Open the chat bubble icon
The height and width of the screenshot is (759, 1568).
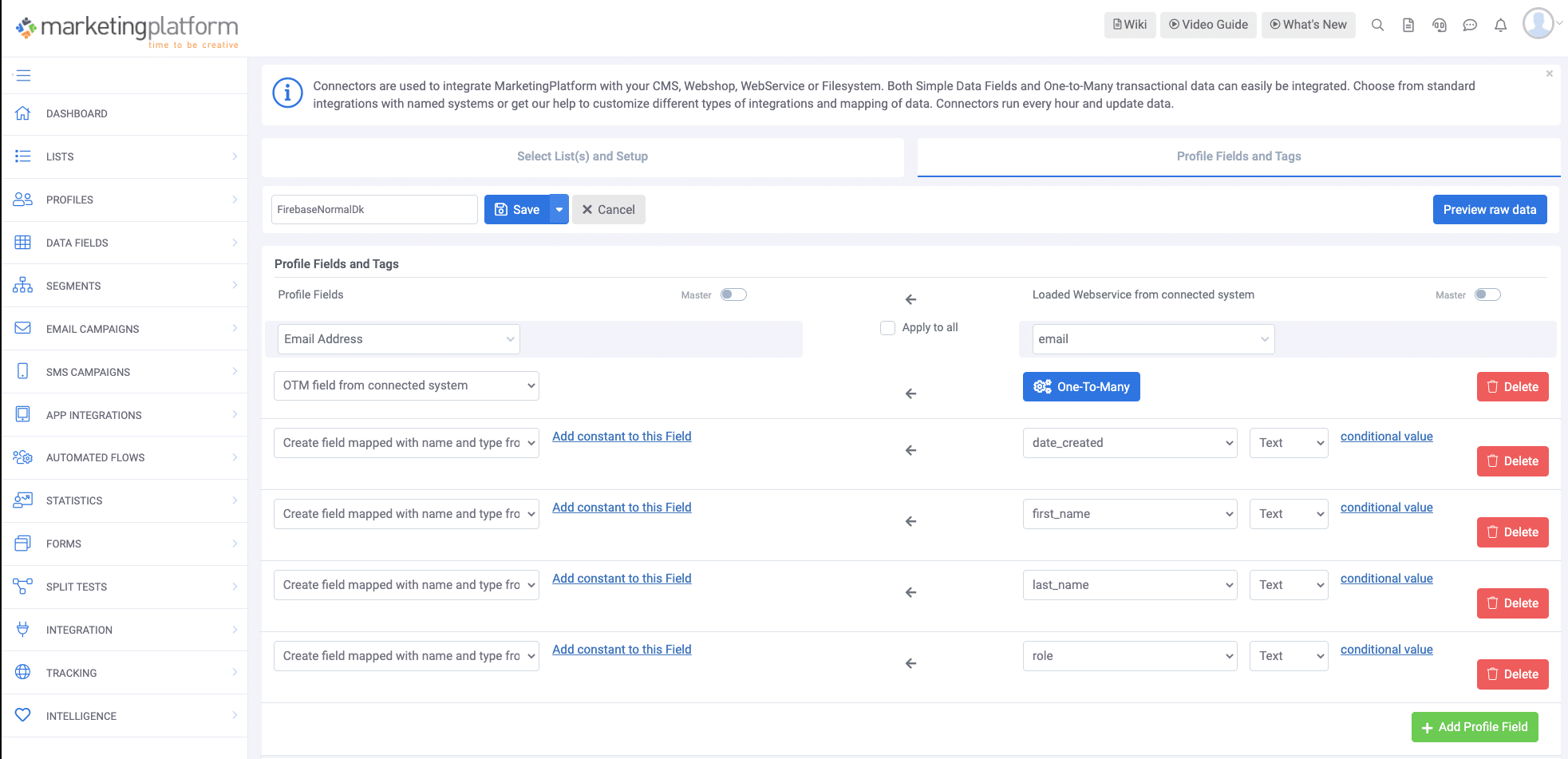pos(1470,25)
